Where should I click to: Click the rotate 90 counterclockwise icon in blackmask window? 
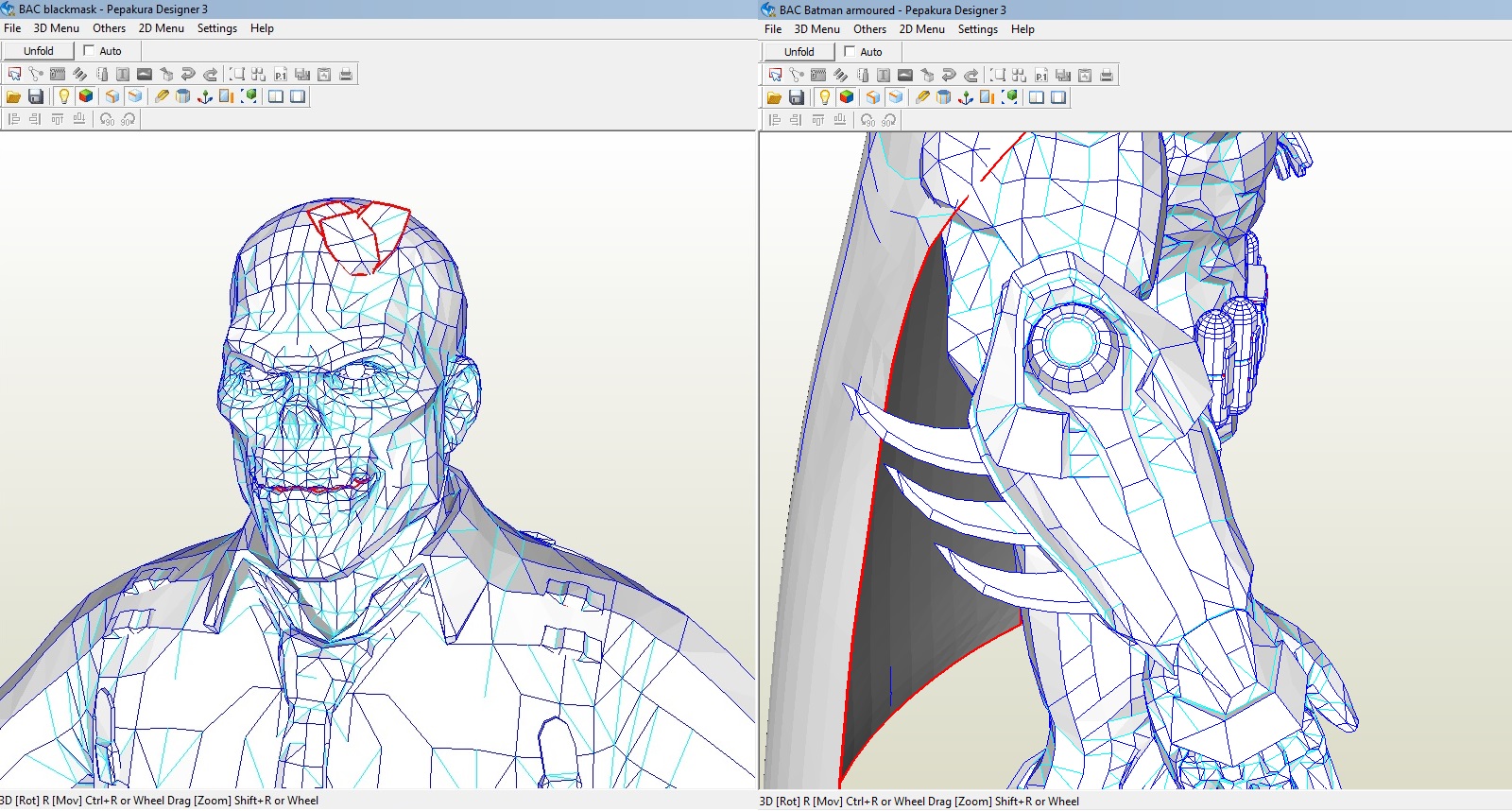point(107,119)
